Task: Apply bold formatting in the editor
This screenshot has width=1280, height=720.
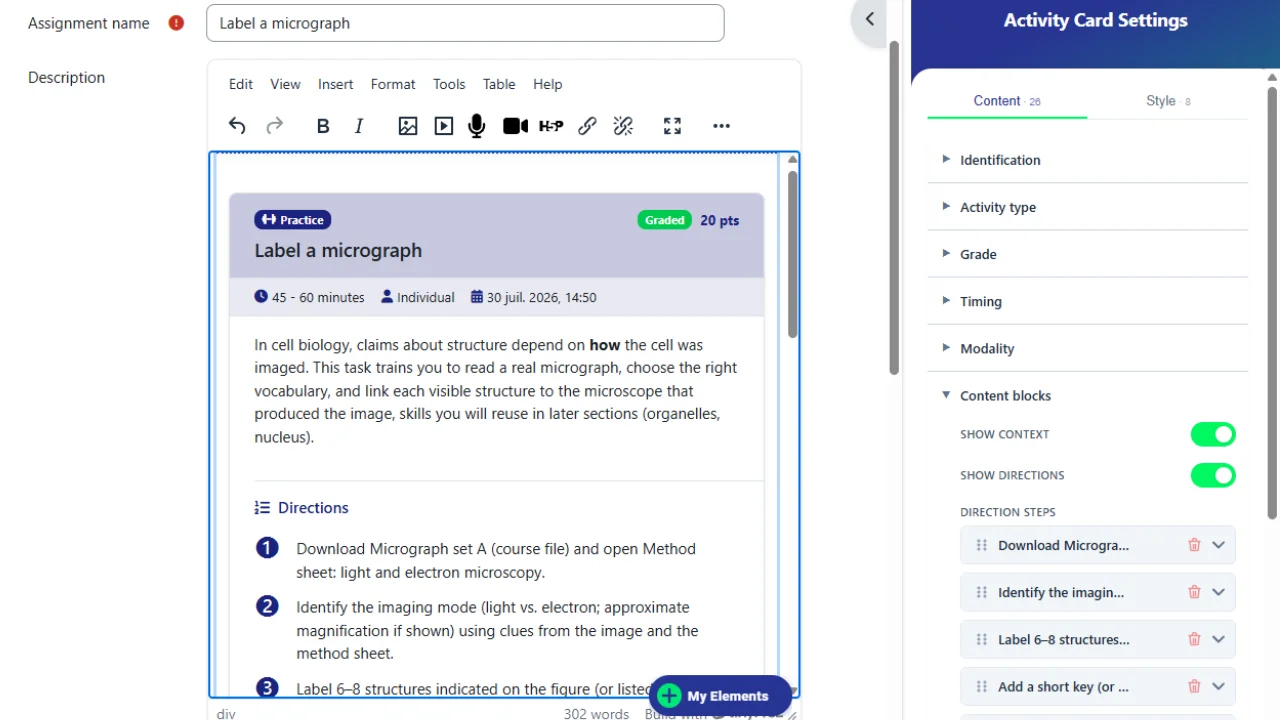Action: coord(323,126)
